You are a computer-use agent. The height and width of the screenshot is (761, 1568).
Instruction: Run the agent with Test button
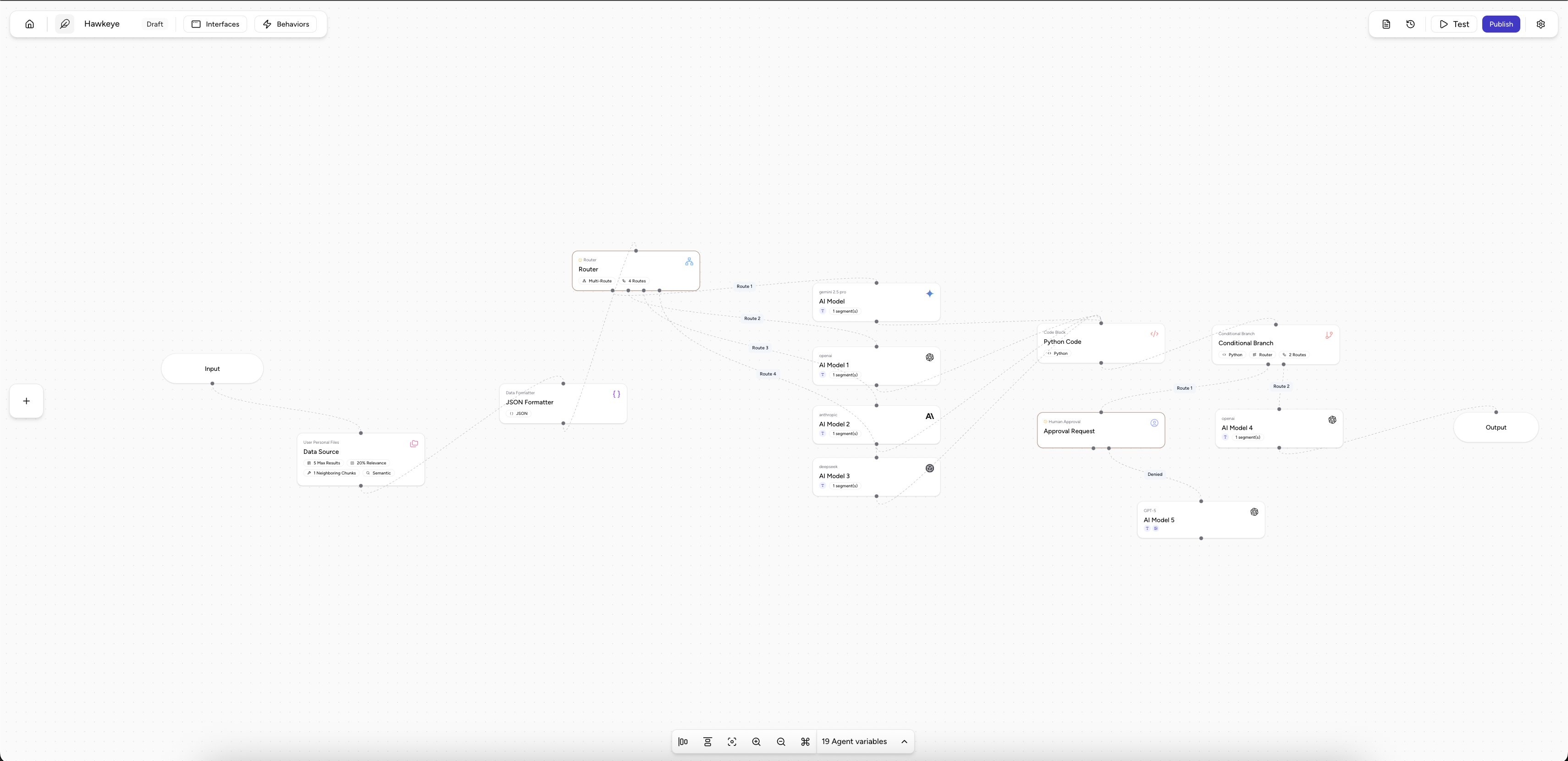pos(1453,24)
